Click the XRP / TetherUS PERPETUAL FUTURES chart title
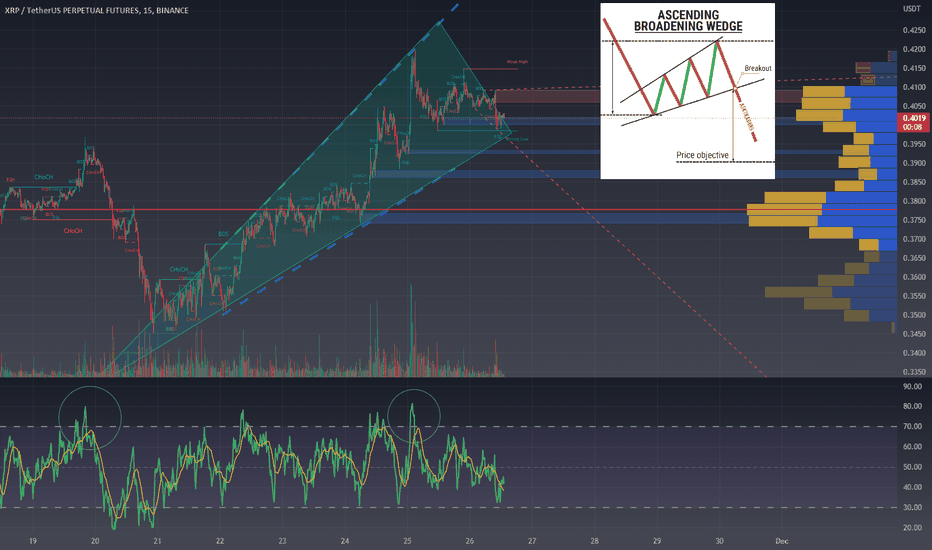Viewport: 932px width, 550px height. (96, 10)
